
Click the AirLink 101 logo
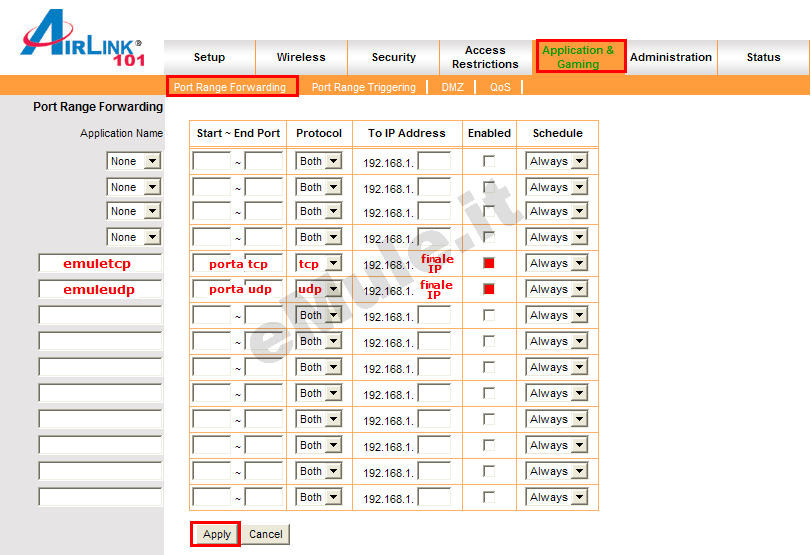click(x=82, y=43)
